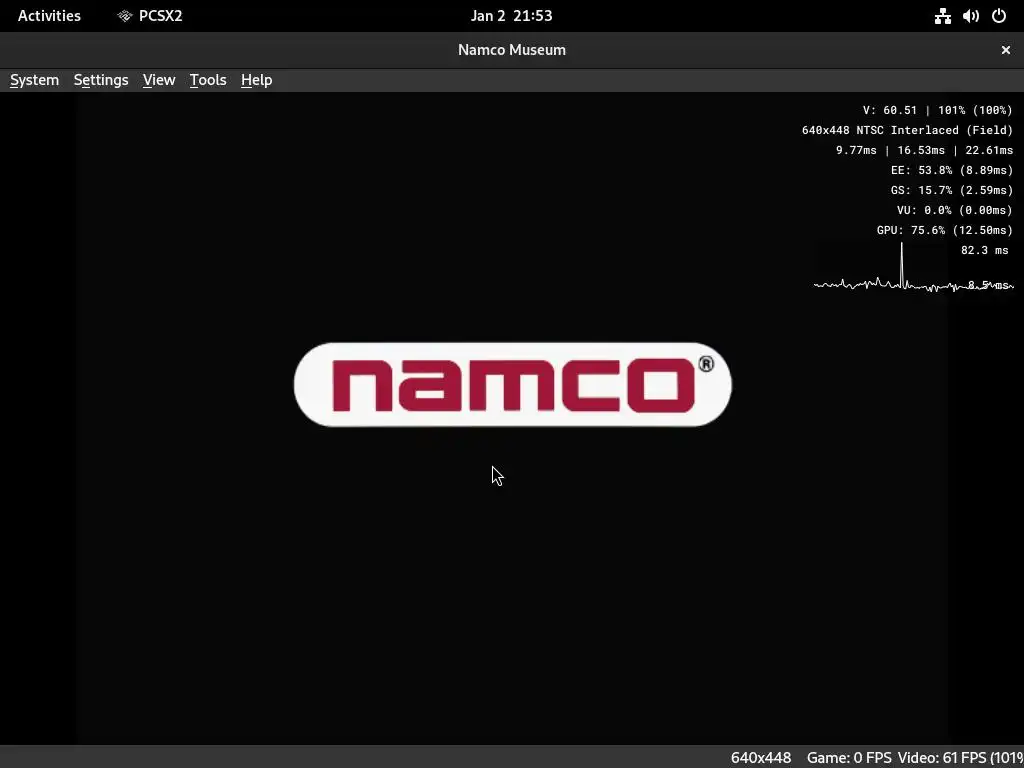Click the namco logo in game view
Screen dimensions: 1024x768
513,385
